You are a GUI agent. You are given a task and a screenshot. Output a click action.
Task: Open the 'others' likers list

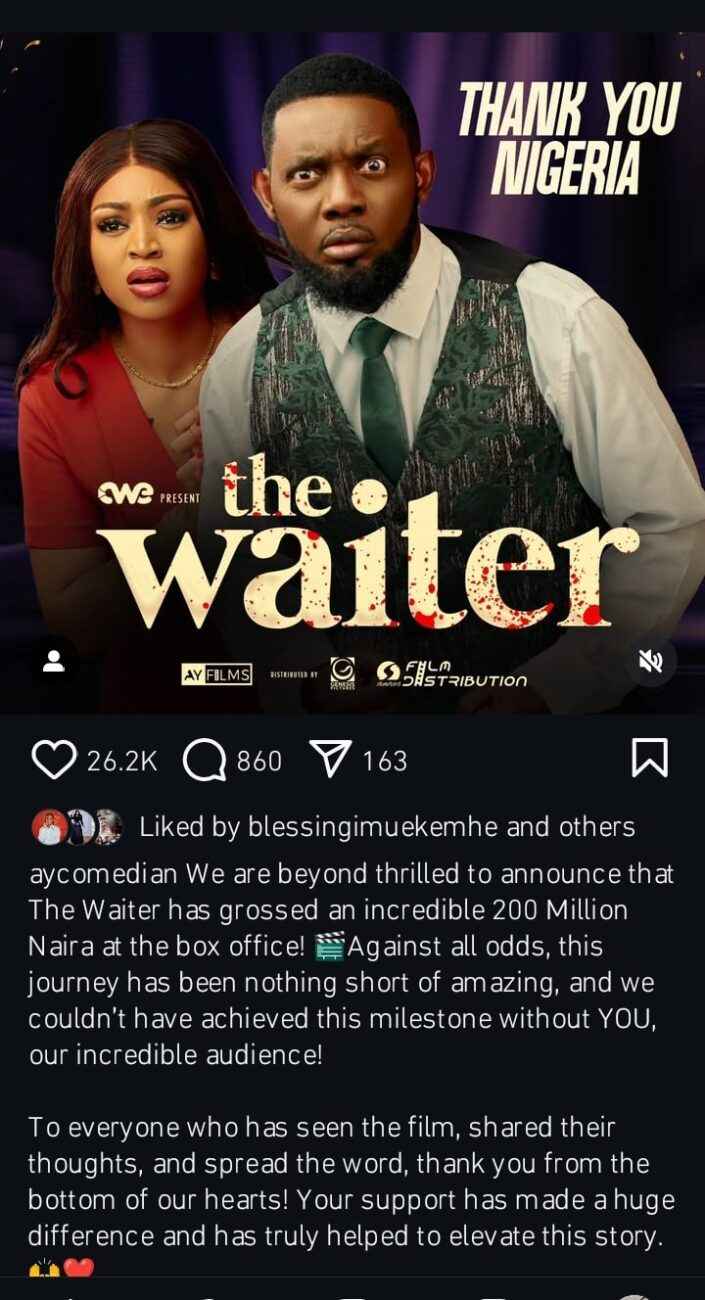click(599, 828)
